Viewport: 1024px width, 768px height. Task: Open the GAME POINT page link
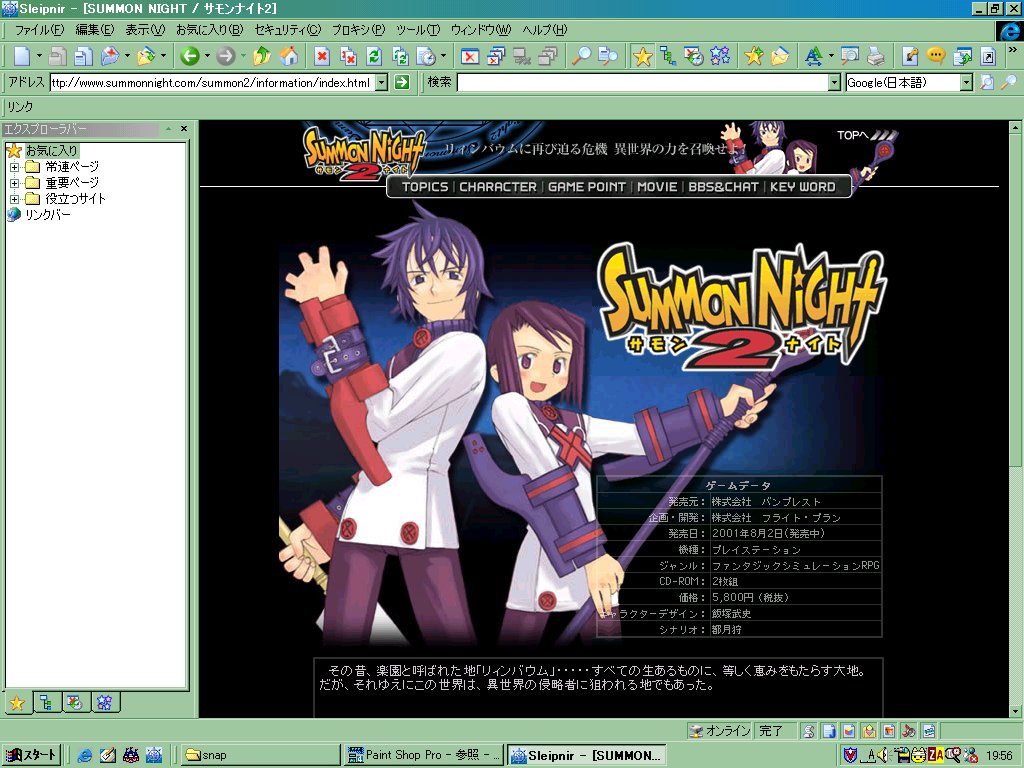[x=586, y=187]
